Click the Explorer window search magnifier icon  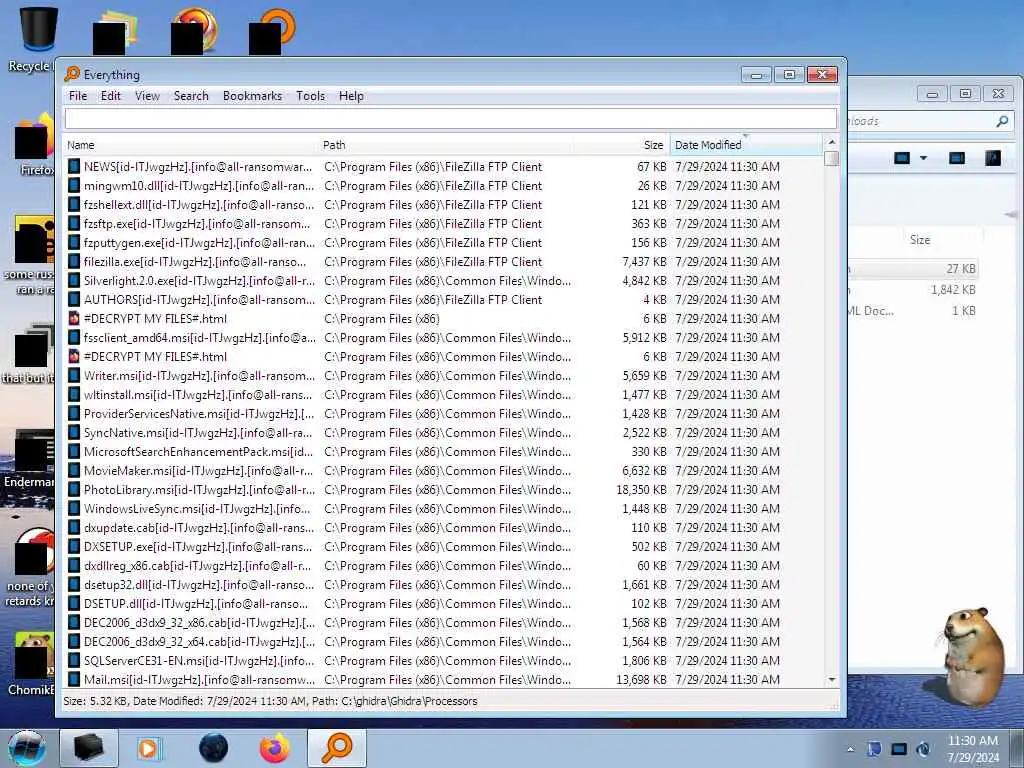1002,121
